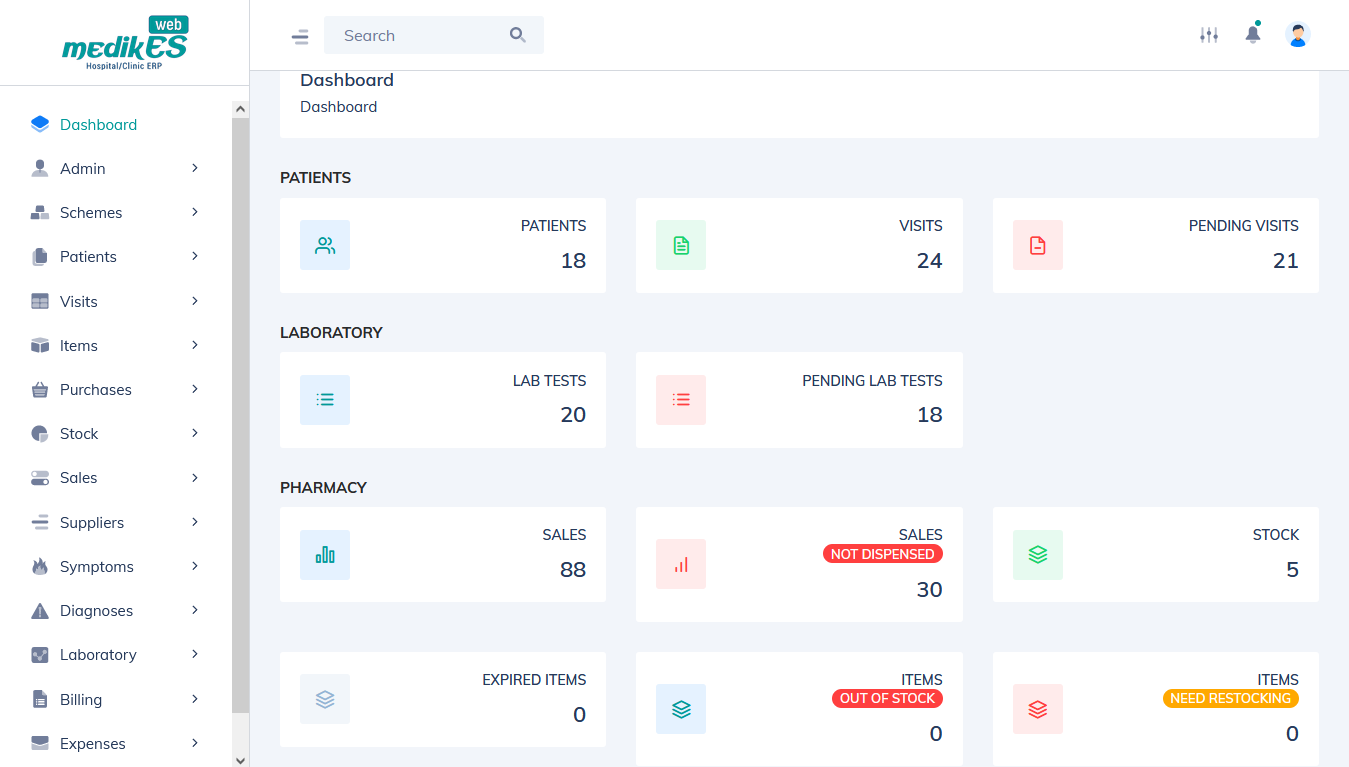Click the Pending Visits red document icon
The image size is (1349, 767).
click(x=1037, y=245)
